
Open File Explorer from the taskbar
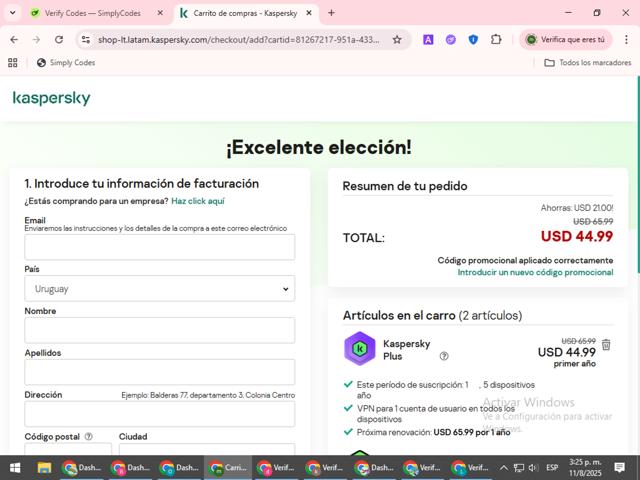pos(44,468)
